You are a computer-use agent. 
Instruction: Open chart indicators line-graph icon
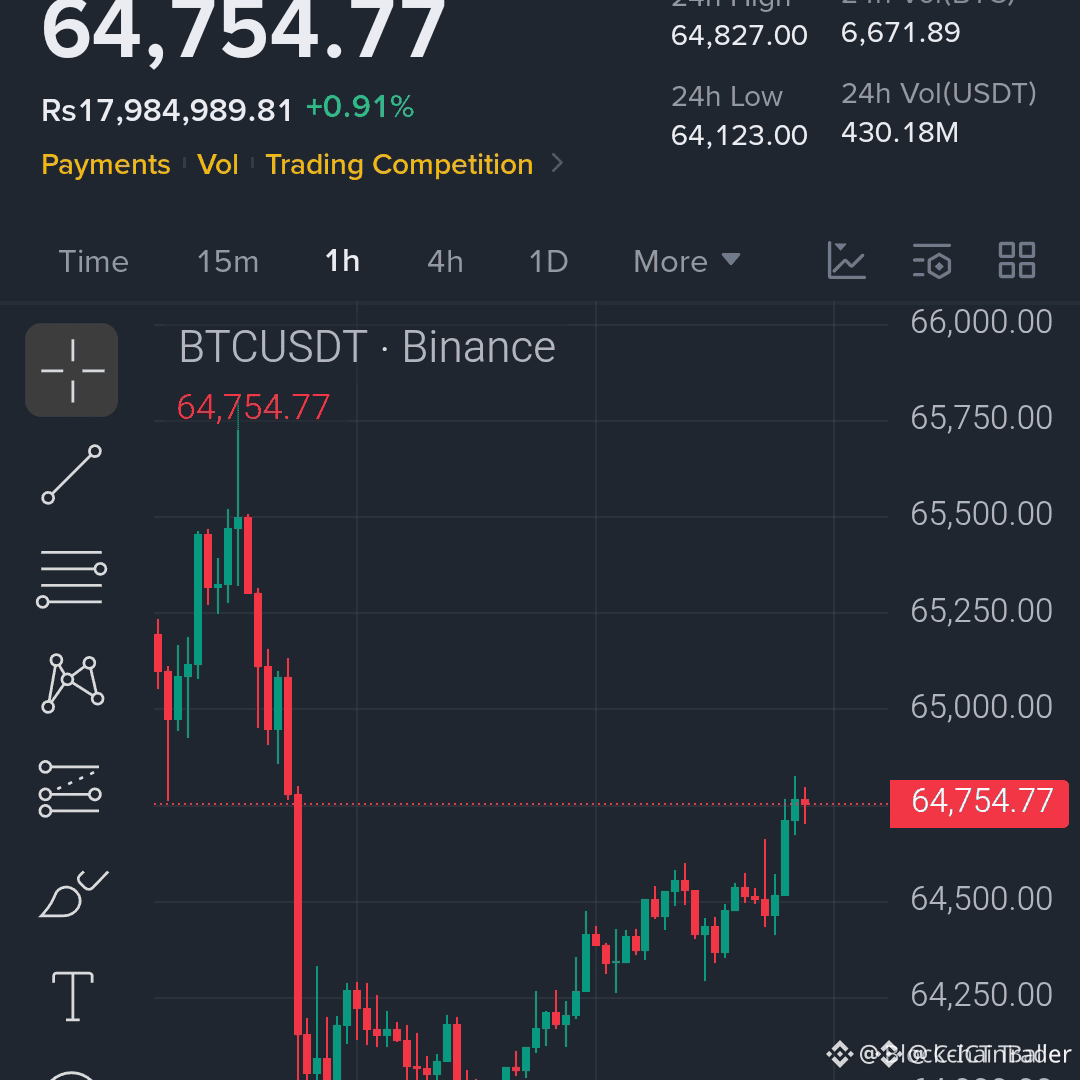click(846, 260)
